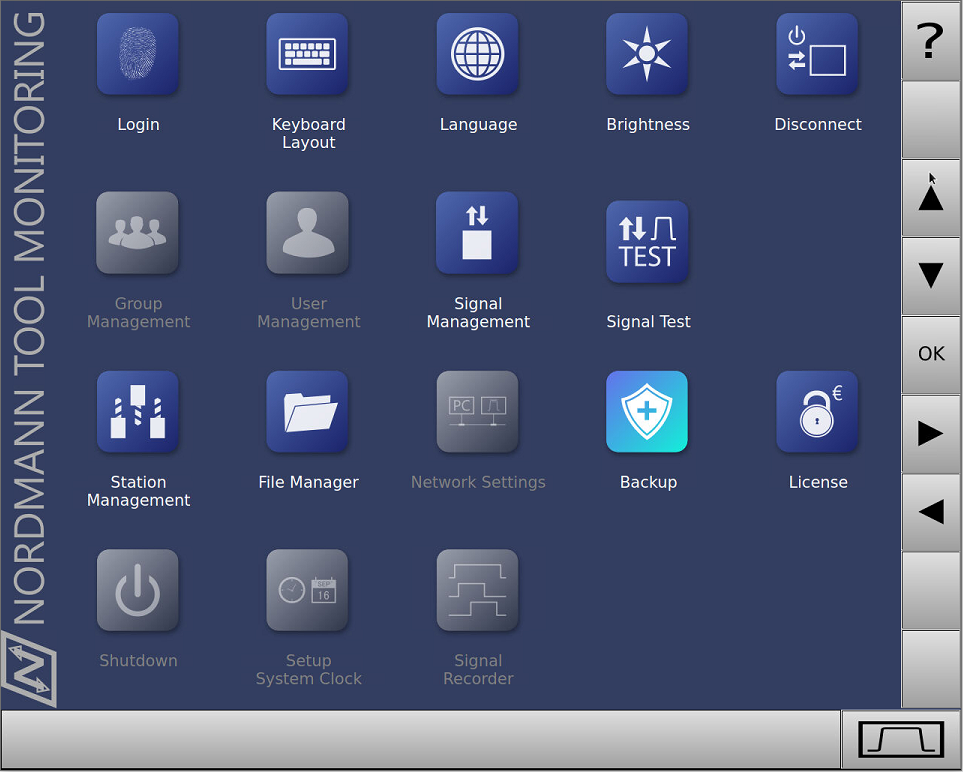Open the License padlock icon
Screen dimensions: 963x772
(x=817, y=412)
